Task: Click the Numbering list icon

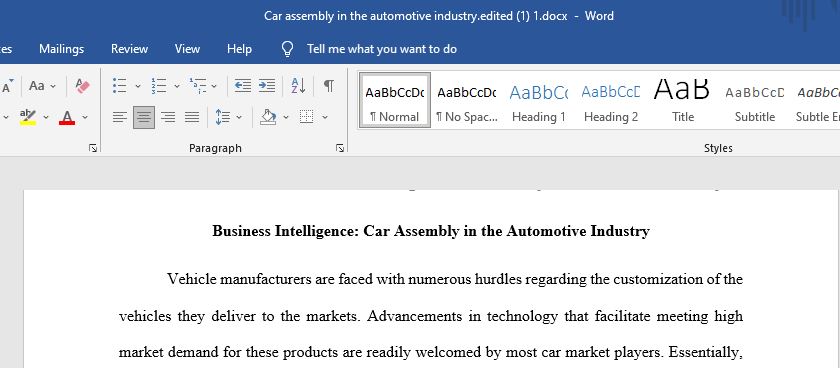Action: click(x=159, y=86)
